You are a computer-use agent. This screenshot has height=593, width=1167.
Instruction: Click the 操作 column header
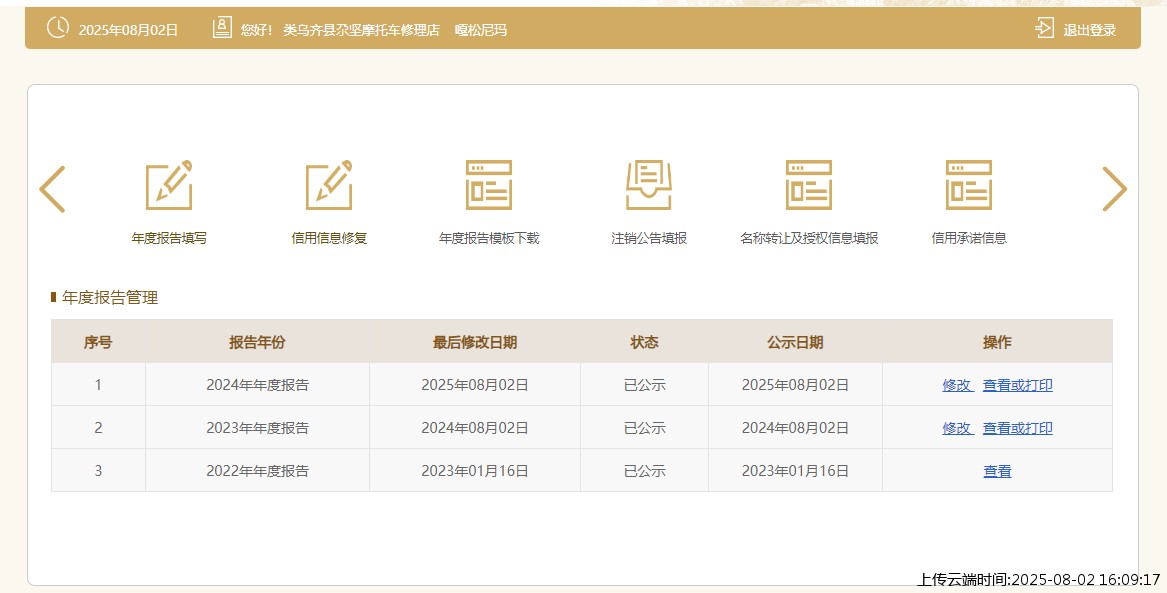pos(997,342)
